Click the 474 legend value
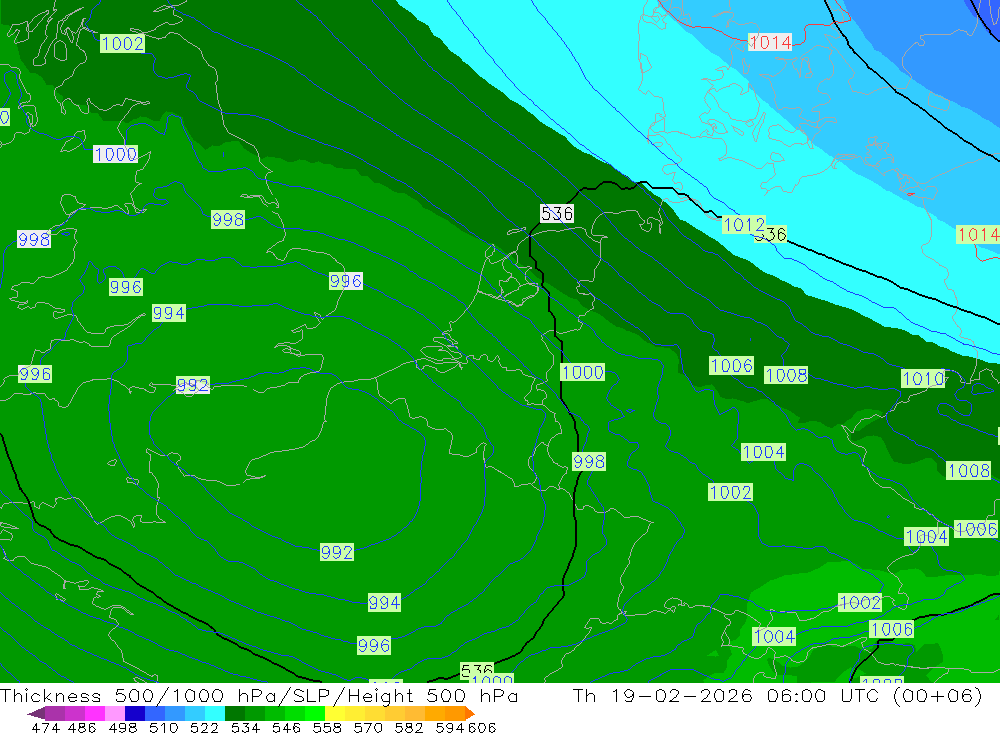 tap(45, 727)
